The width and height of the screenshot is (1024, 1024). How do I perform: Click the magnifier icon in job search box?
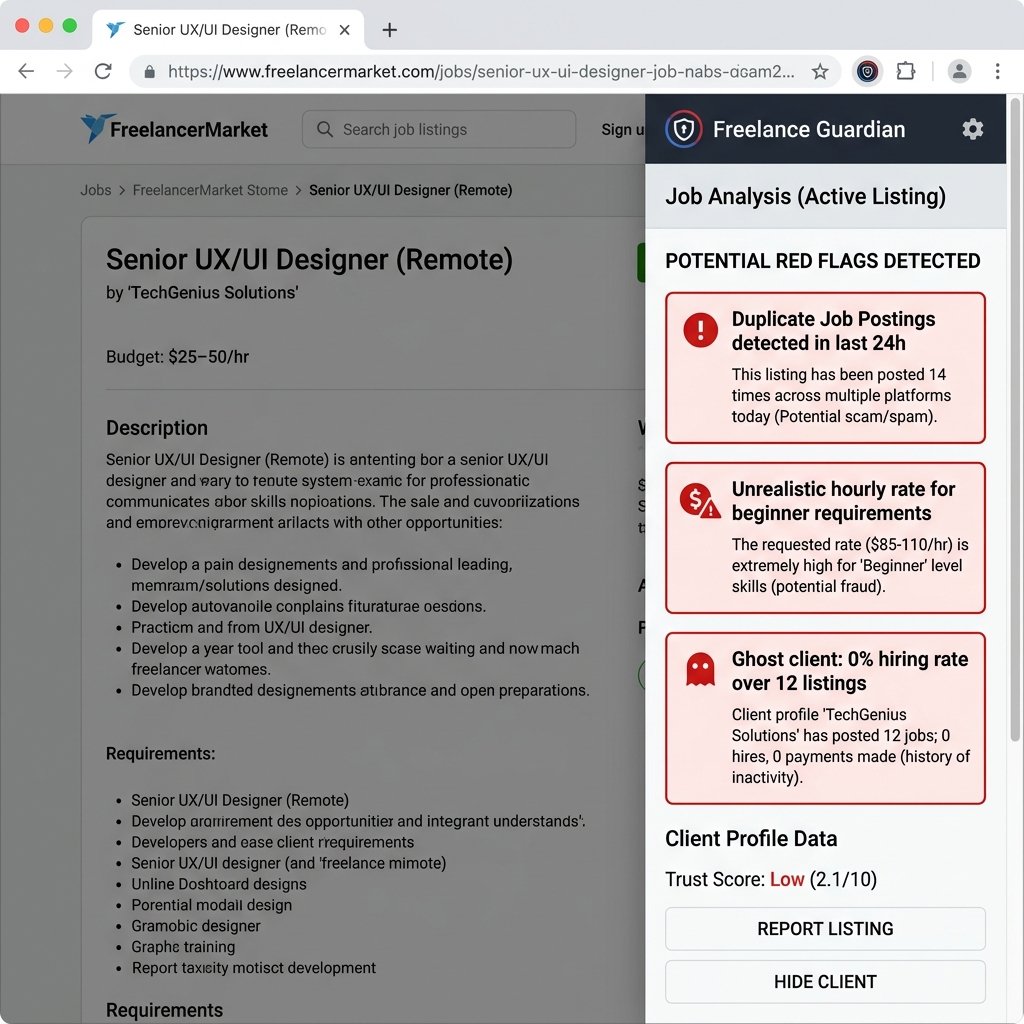pyautogui.click(x=325, y=129)
